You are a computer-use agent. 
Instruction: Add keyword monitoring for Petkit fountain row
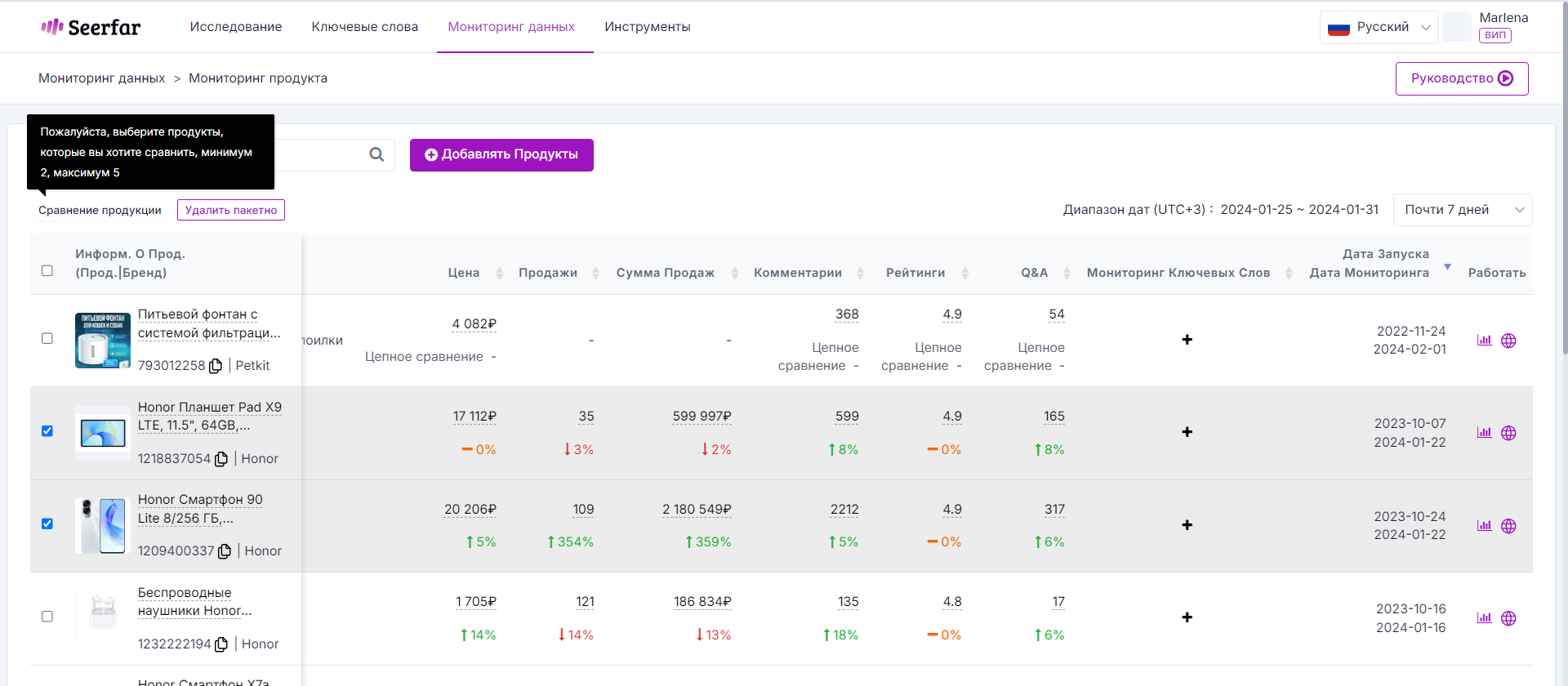pos(1187,340)
